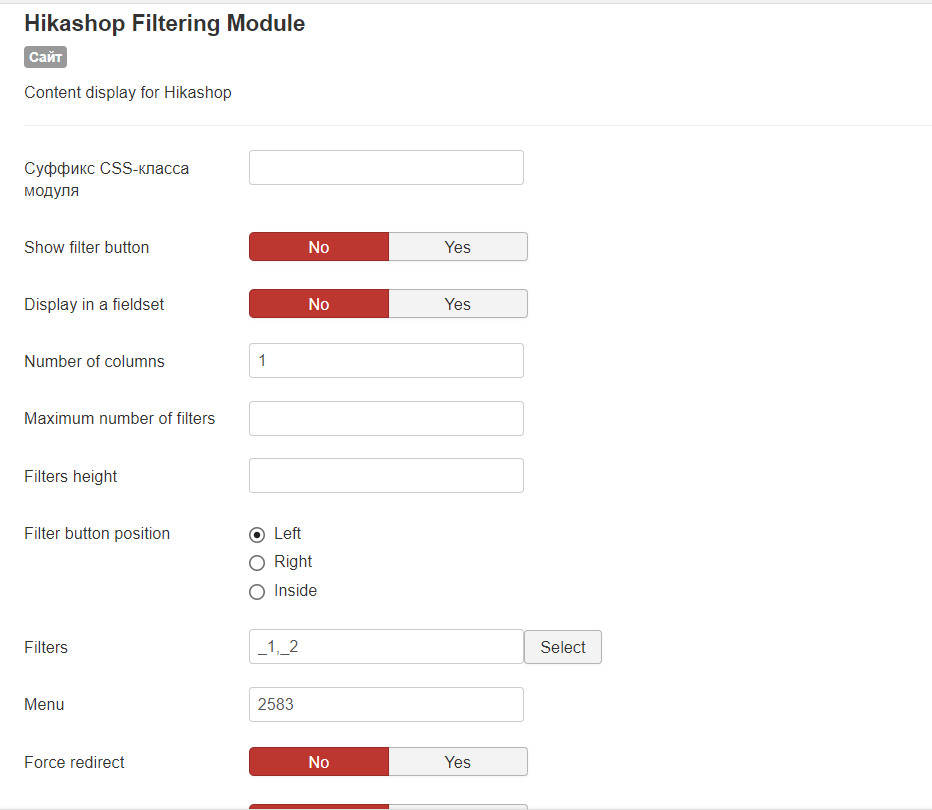
Task: Focus the CSS class suffix input field
Action: pyautogui.click(x=386, y=168)
